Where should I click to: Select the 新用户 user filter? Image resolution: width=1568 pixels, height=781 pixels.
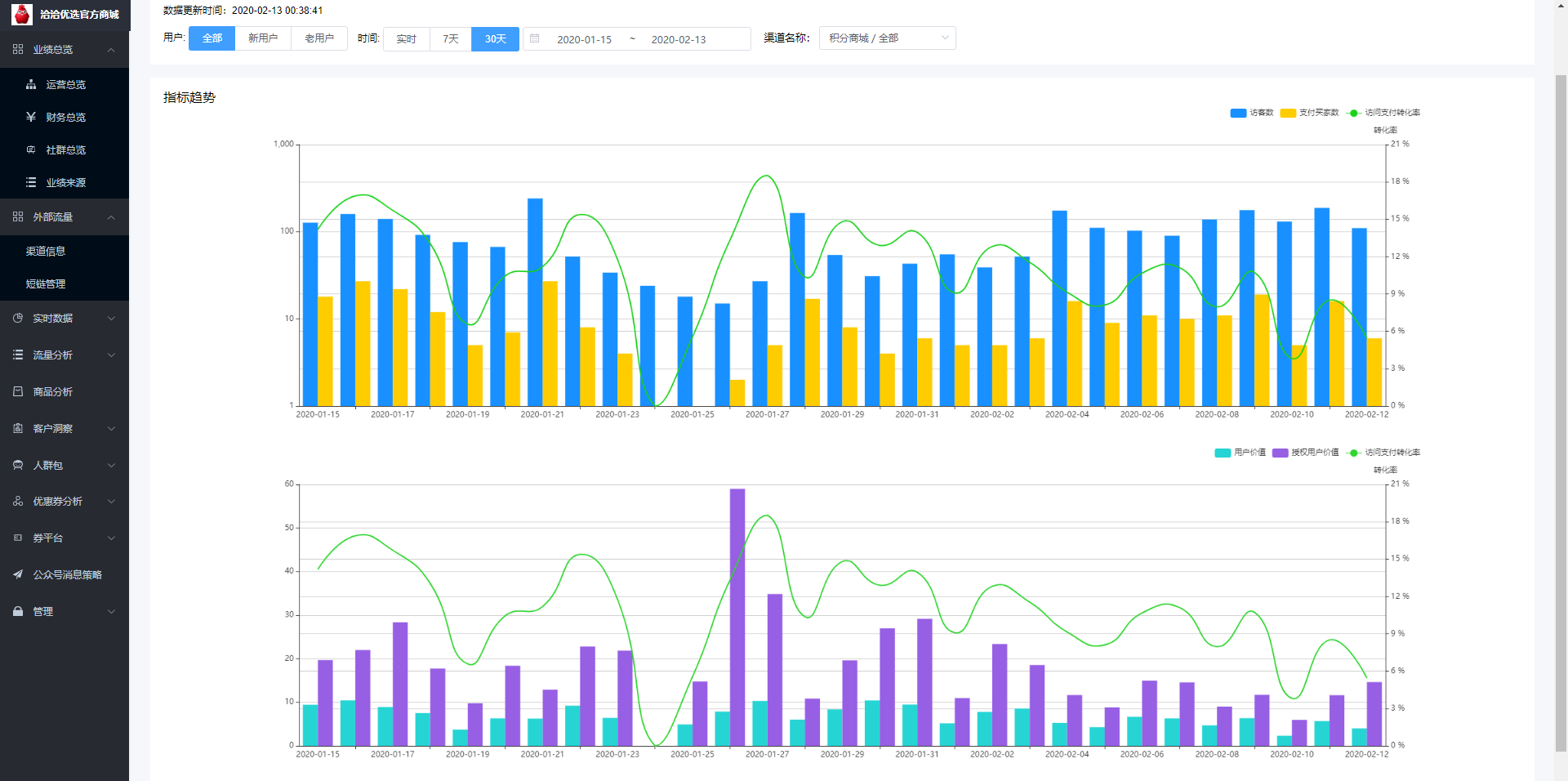pyautogui.click(x=263, y=38)
